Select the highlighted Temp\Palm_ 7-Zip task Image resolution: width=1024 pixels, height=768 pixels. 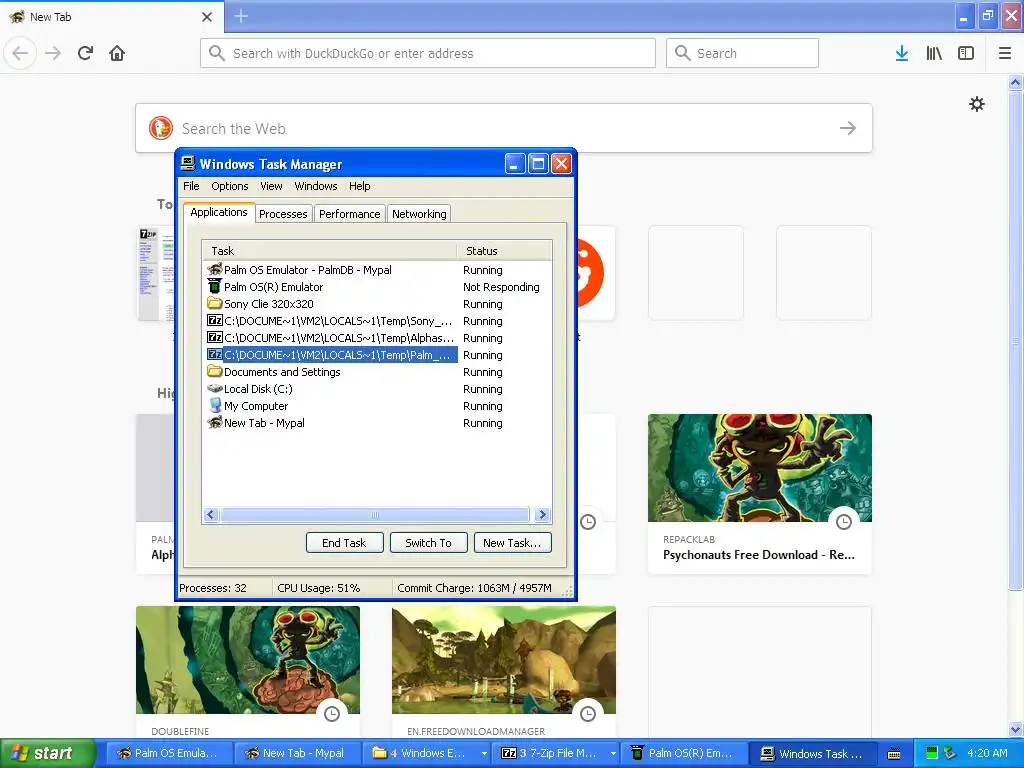(x=331, y=355)
